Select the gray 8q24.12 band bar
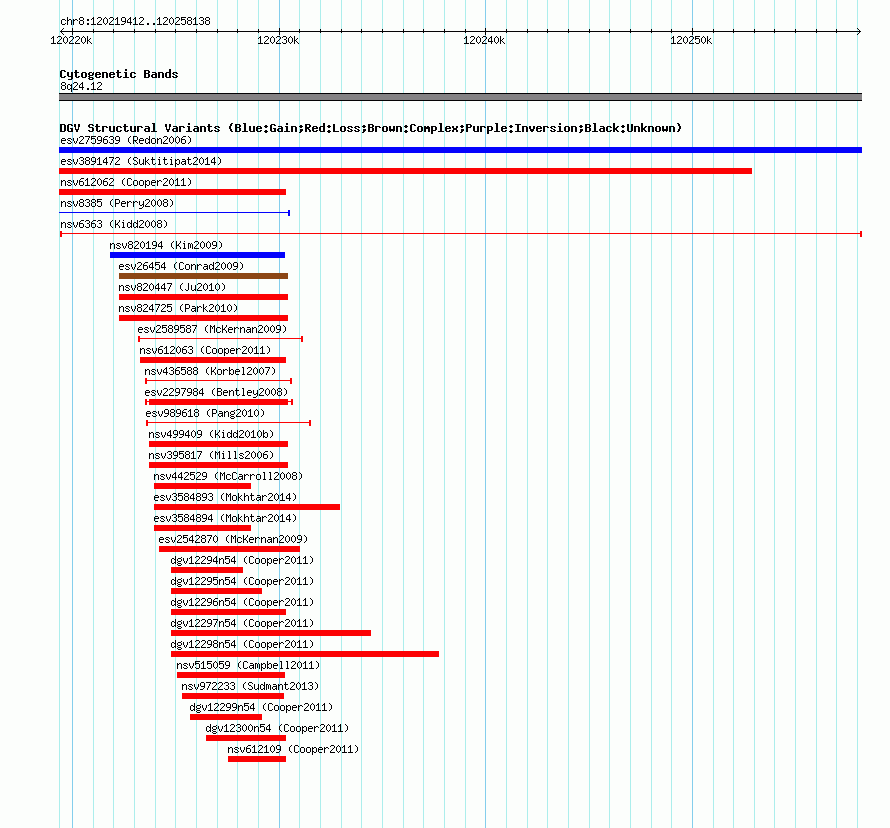The width and height of the screenshot is (890, 828). 460,98
